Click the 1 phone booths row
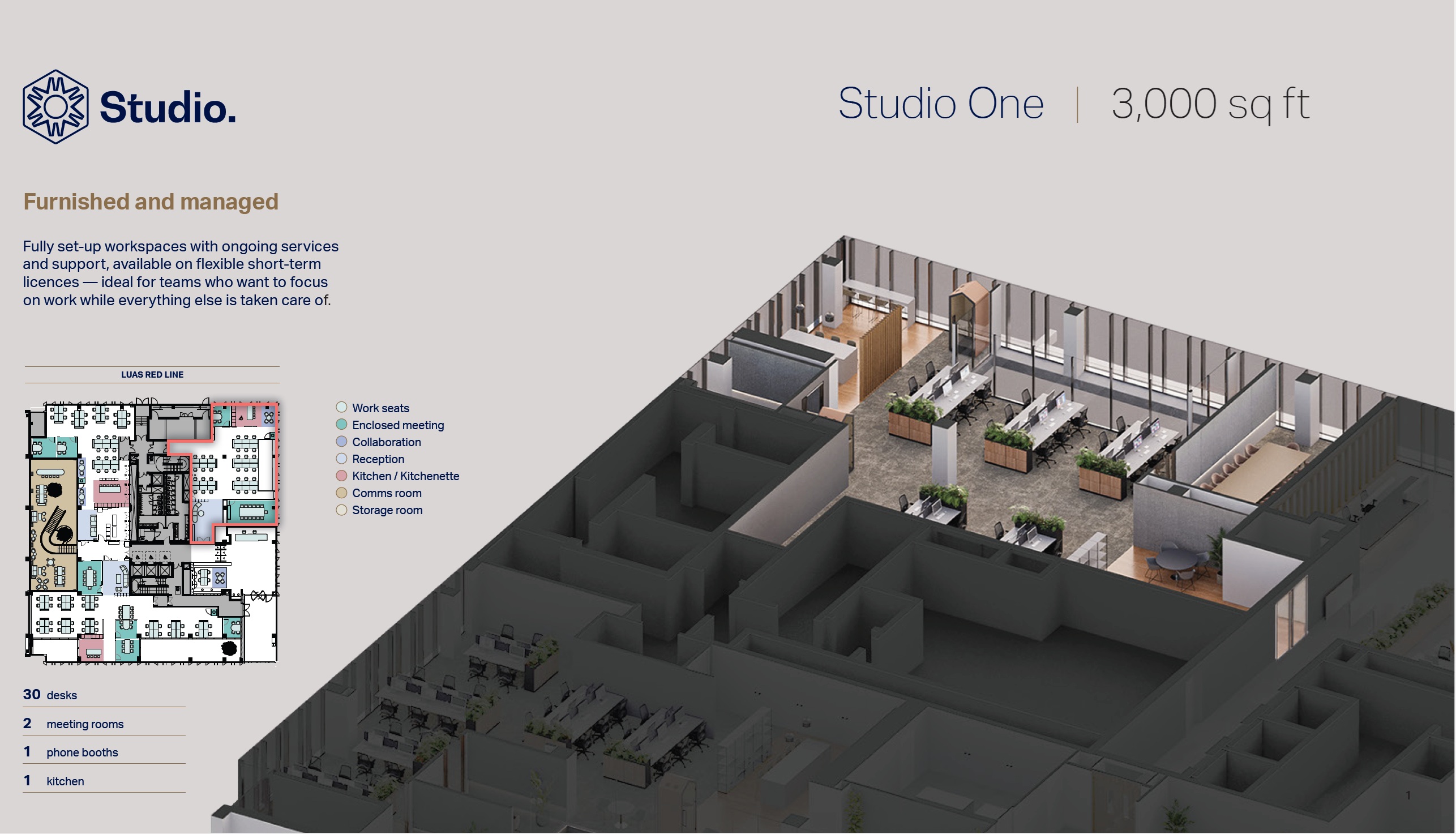 pos(70,752)
